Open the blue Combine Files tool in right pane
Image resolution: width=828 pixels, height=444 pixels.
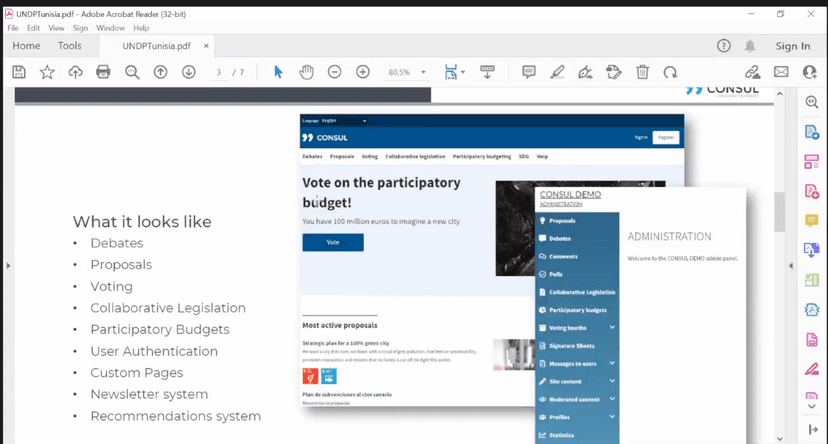(x=812, y=250)
